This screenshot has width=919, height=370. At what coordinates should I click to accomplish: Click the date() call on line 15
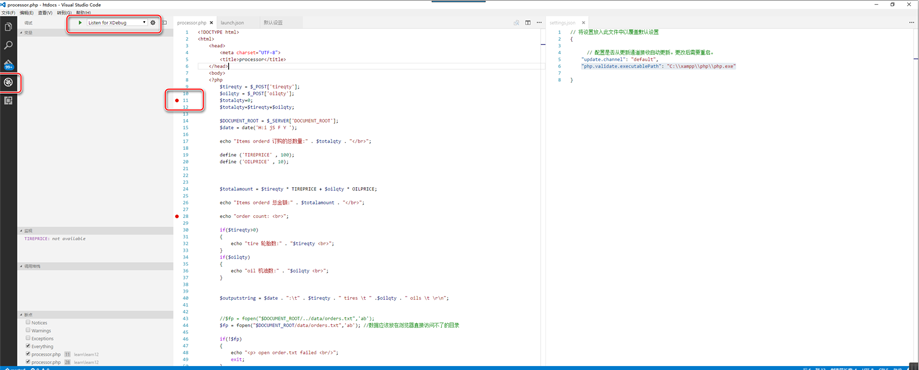271,127
